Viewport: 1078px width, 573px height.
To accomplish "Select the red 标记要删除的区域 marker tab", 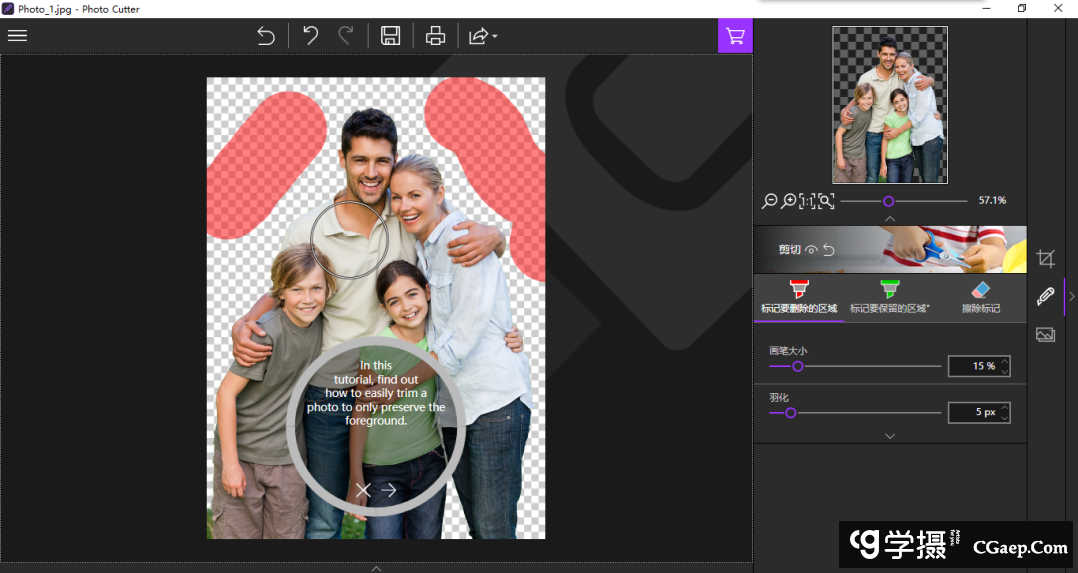I will point(799,298).
